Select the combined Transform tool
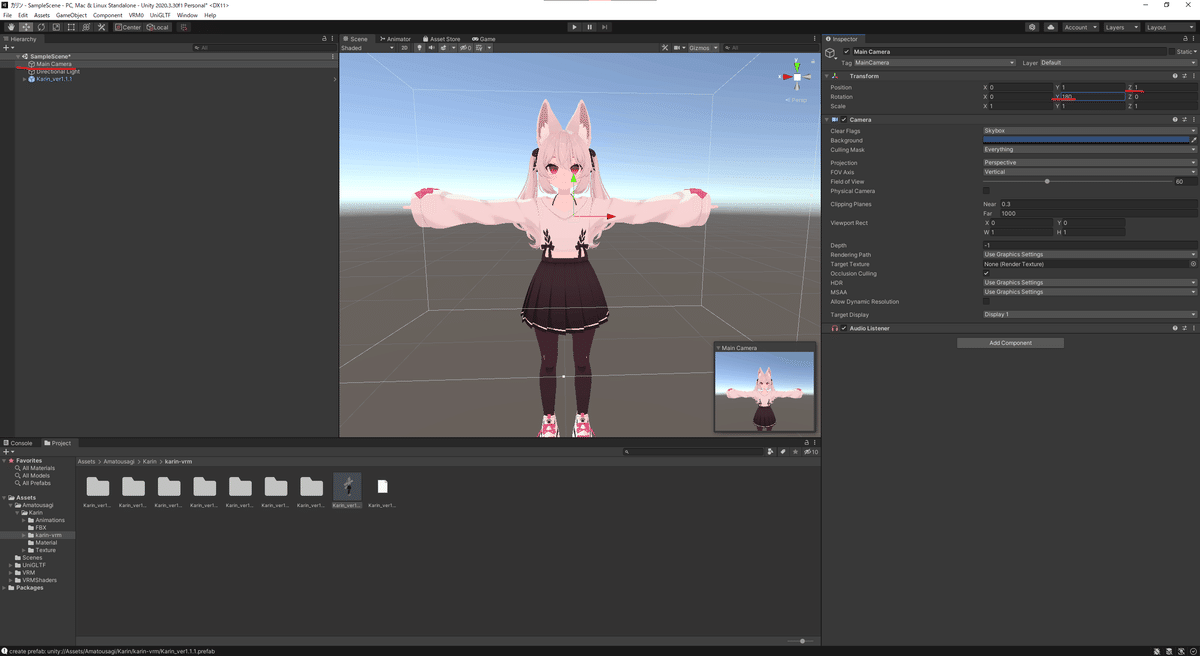Image resolution: width=1200 pixels, height=656 pixels. pos(86,27)
